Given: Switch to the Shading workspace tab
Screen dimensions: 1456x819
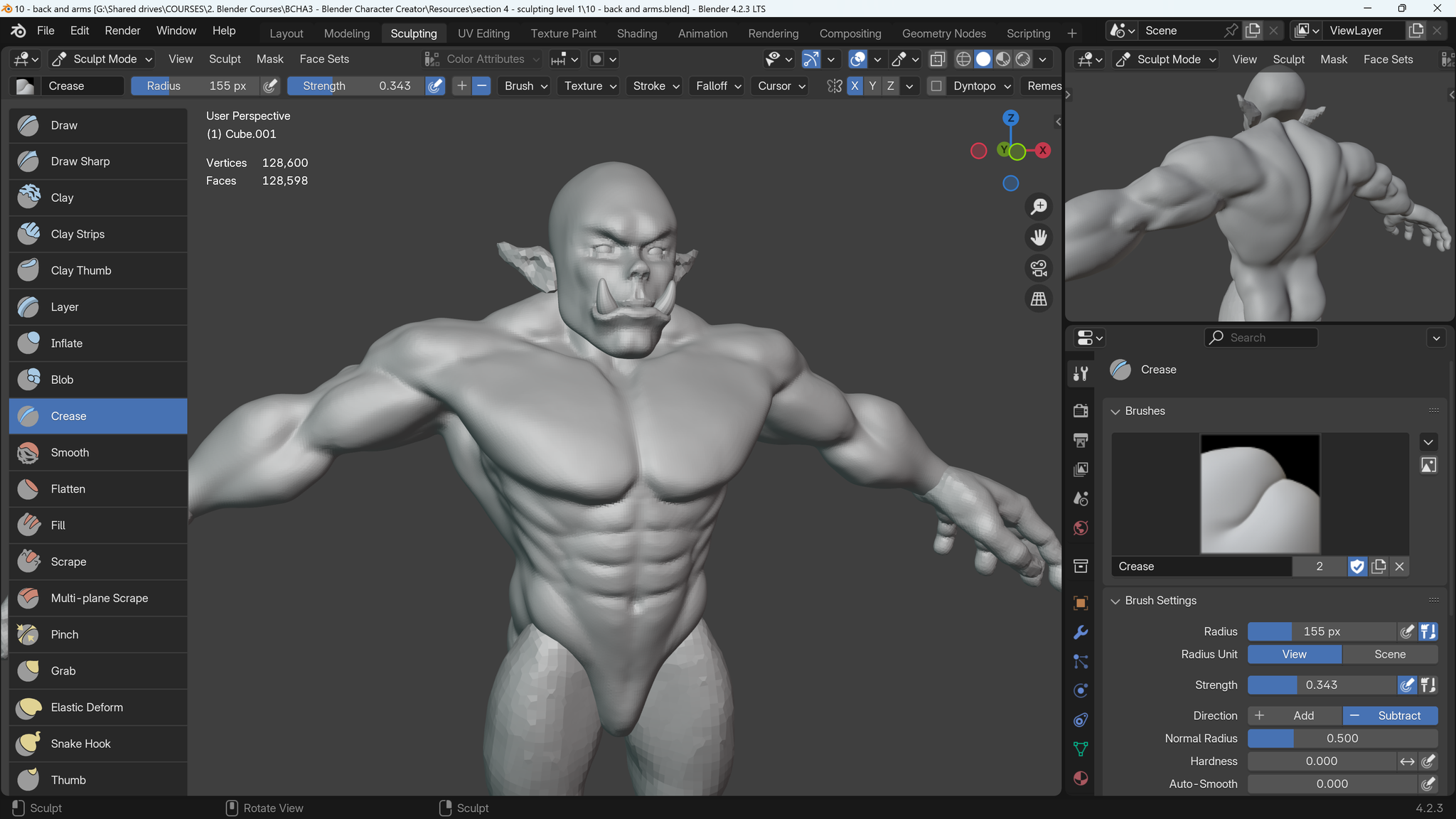Looking at the screenshot, I should click(x=636, y=33).
